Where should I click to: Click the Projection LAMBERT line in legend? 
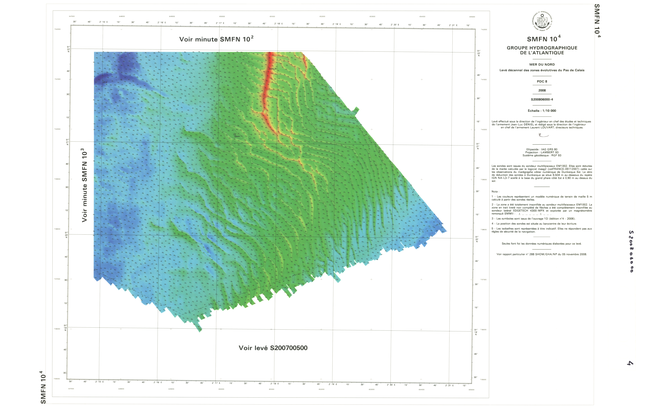pyautogui.click(x=541, y=154)
